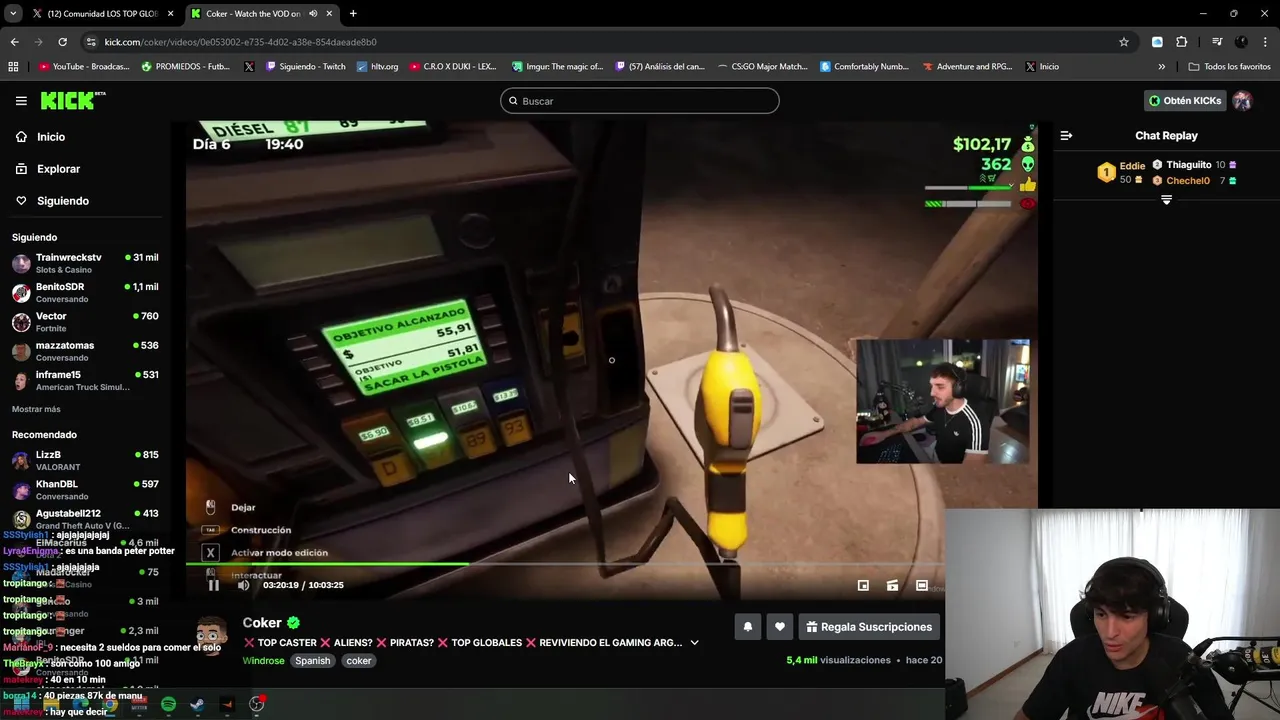Close the Comunidad LOS TOP GLOBALES tab
This screenshot has height=720, width=1280.
171,13
